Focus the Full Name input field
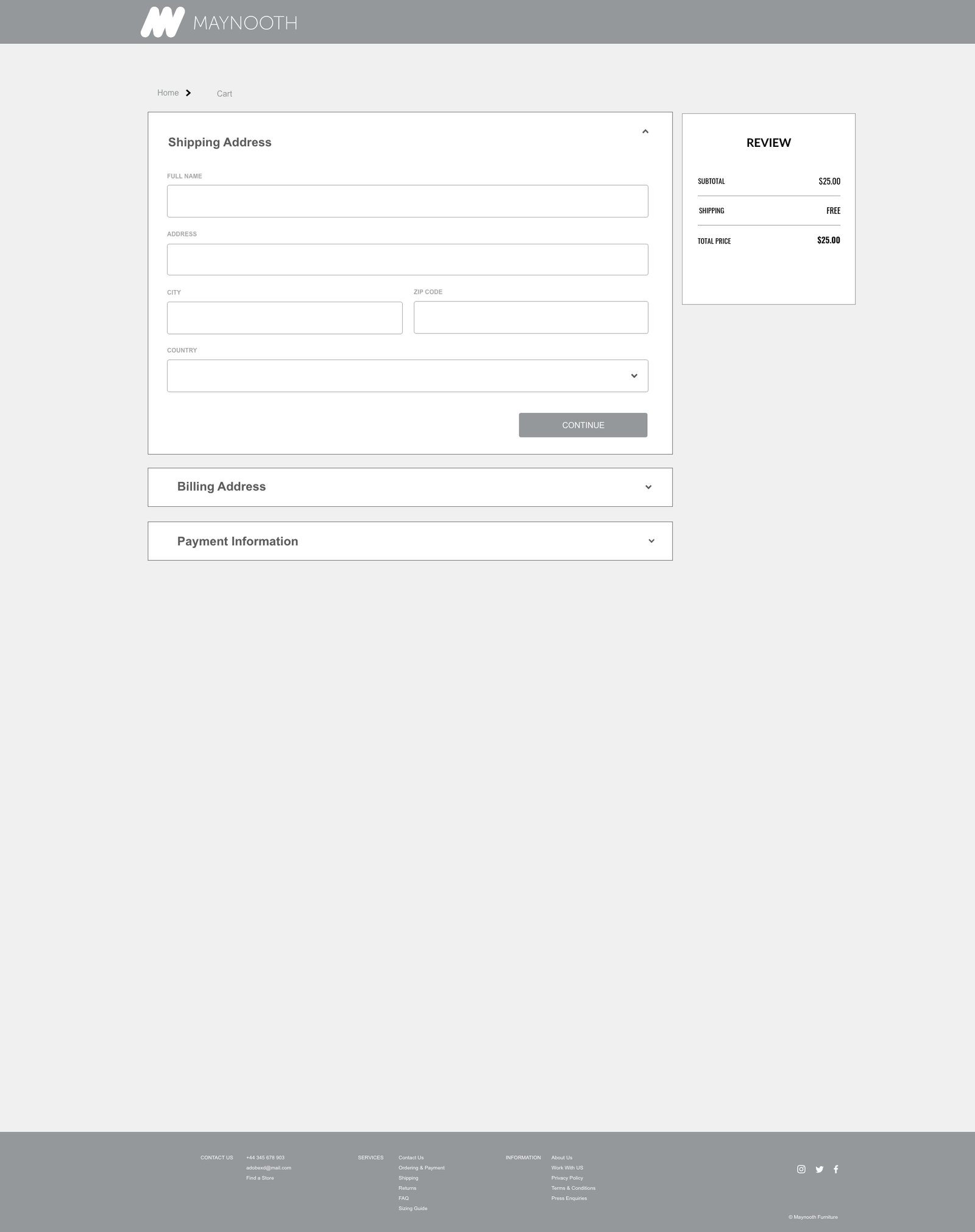 [407, 201]
